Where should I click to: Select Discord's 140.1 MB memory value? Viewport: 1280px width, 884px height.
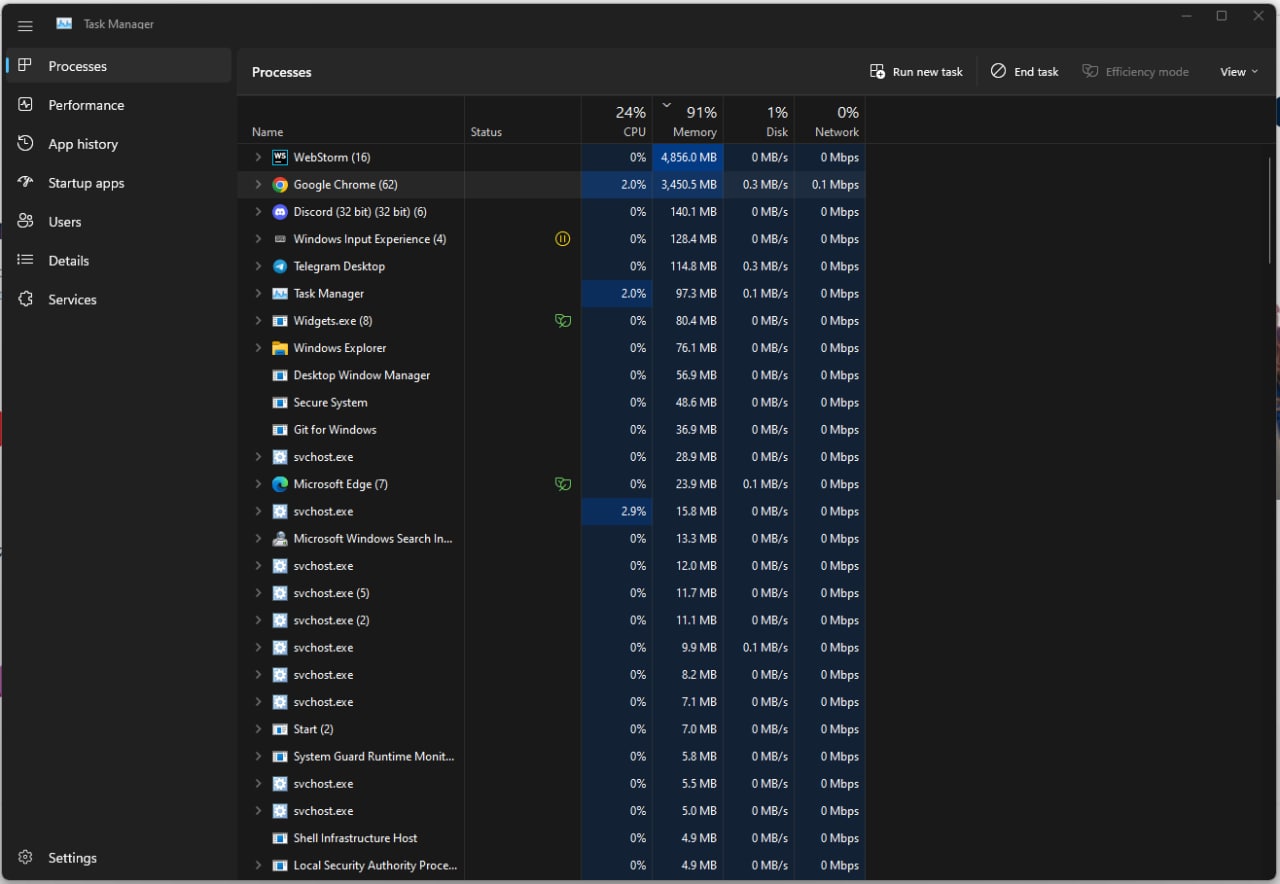pos(688,212)
